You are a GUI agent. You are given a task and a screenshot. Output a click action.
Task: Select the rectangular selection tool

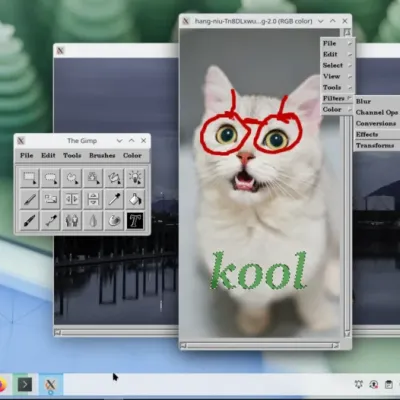pos(29,177)
